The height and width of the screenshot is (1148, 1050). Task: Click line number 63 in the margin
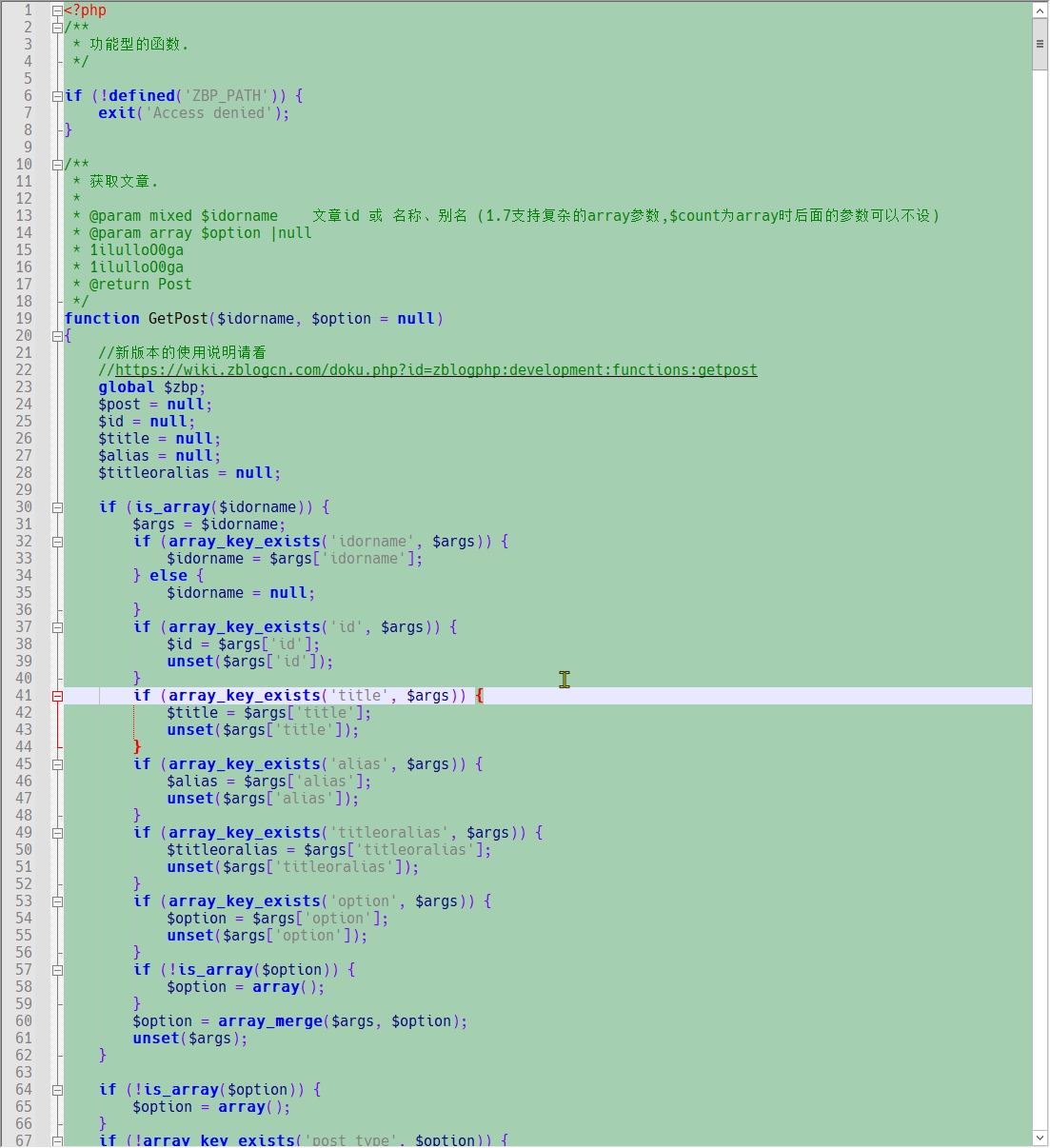[24, 1073]
